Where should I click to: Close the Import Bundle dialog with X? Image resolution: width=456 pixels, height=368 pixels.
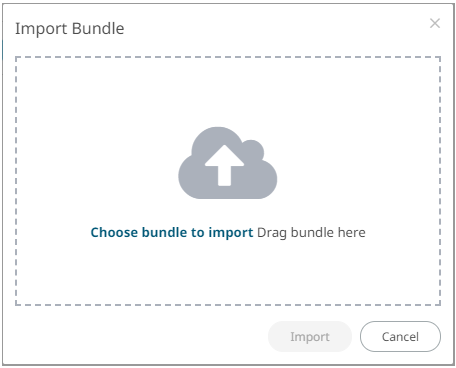(x=435, y=23)
